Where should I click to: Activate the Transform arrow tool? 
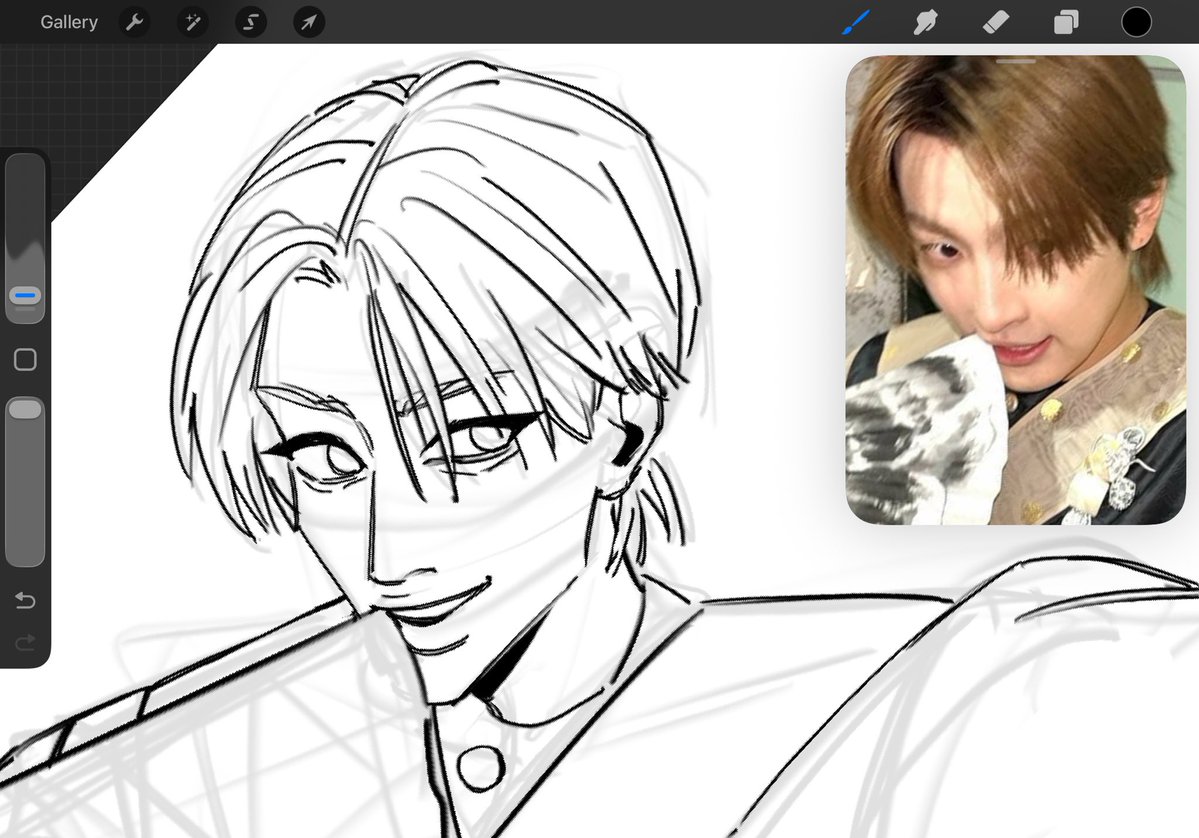(x=309, y=22)
